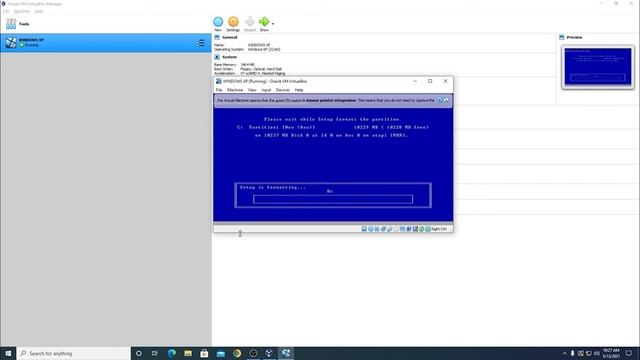640x360 pixels.
Task: Open File Explorer from the taskbar
Action: pyautogui.click(x=188, y=353)
